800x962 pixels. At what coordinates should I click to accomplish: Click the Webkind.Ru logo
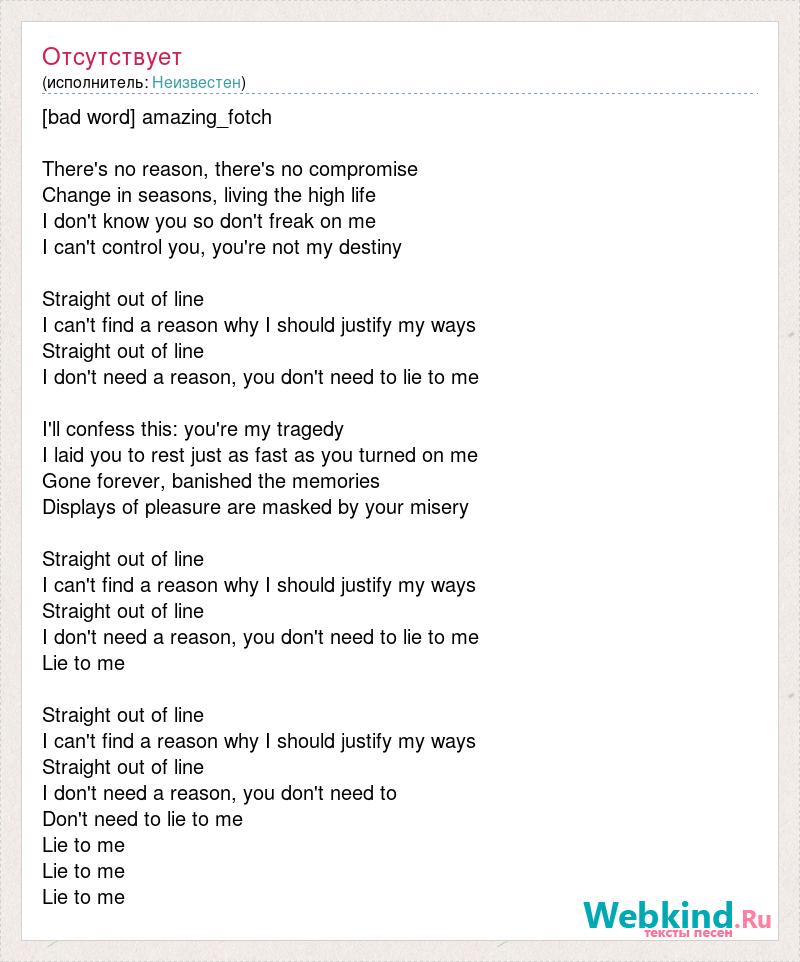[677, 918]
